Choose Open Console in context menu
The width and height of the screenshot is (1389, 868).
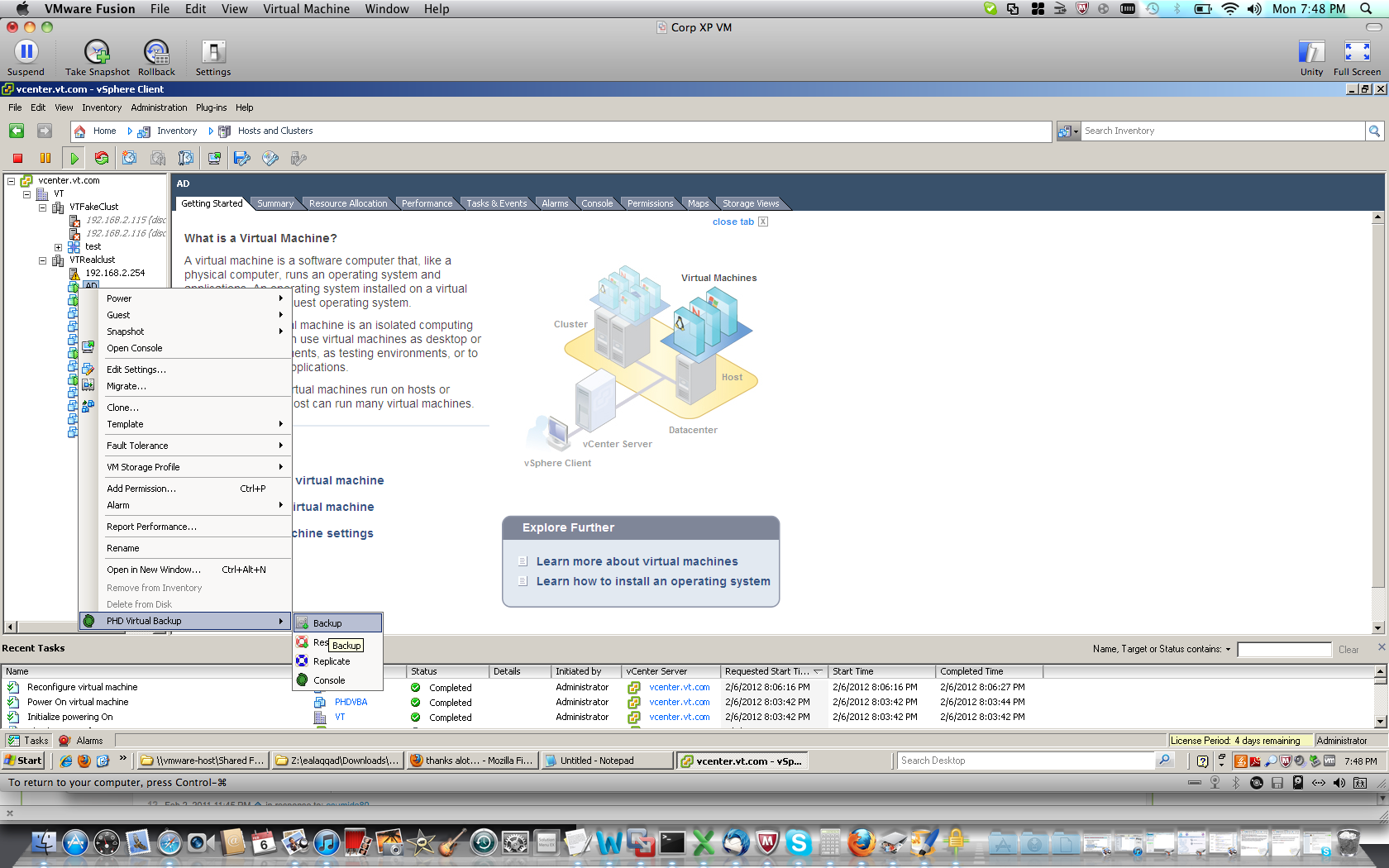(x=185, y=348)
